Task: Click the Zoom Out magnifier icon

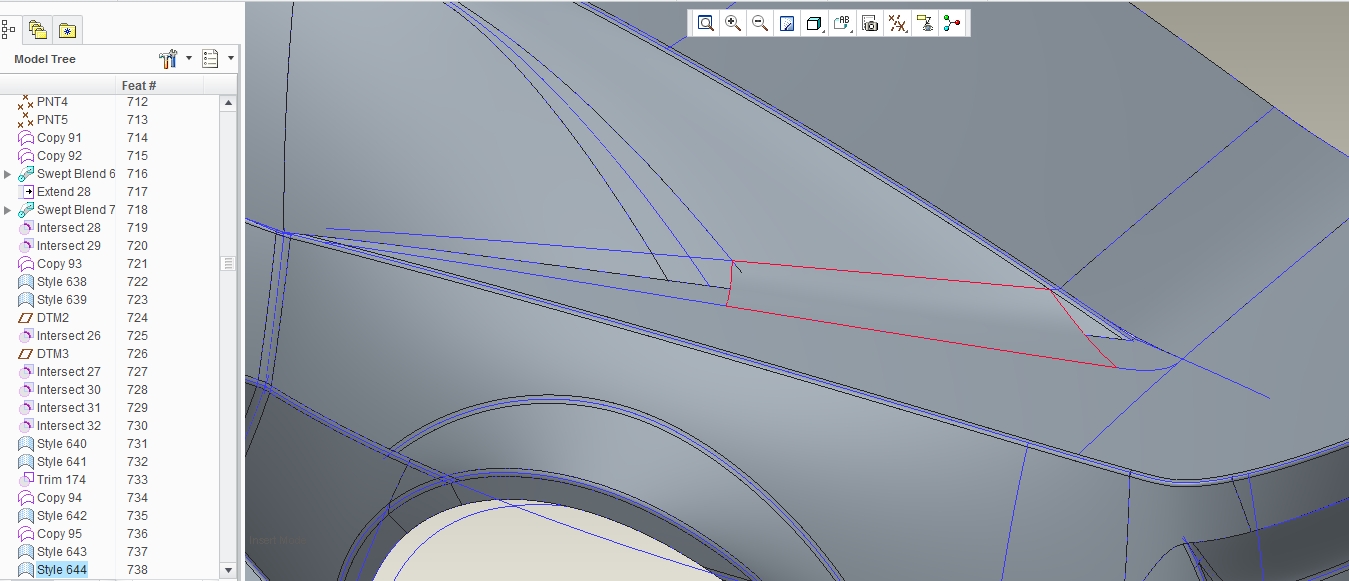Action: click(x=760, y=23)
